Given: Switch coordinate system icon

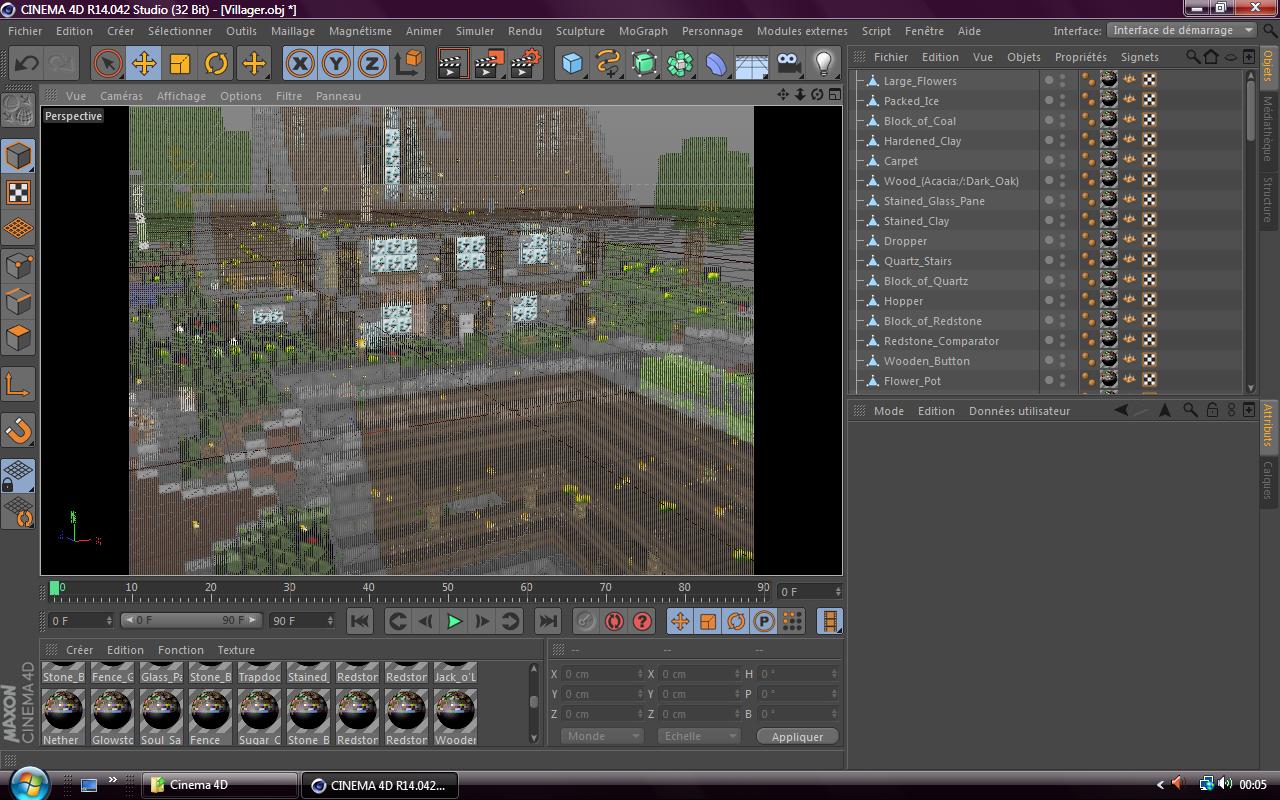Looking at the screenshot, I should [408, 64].
